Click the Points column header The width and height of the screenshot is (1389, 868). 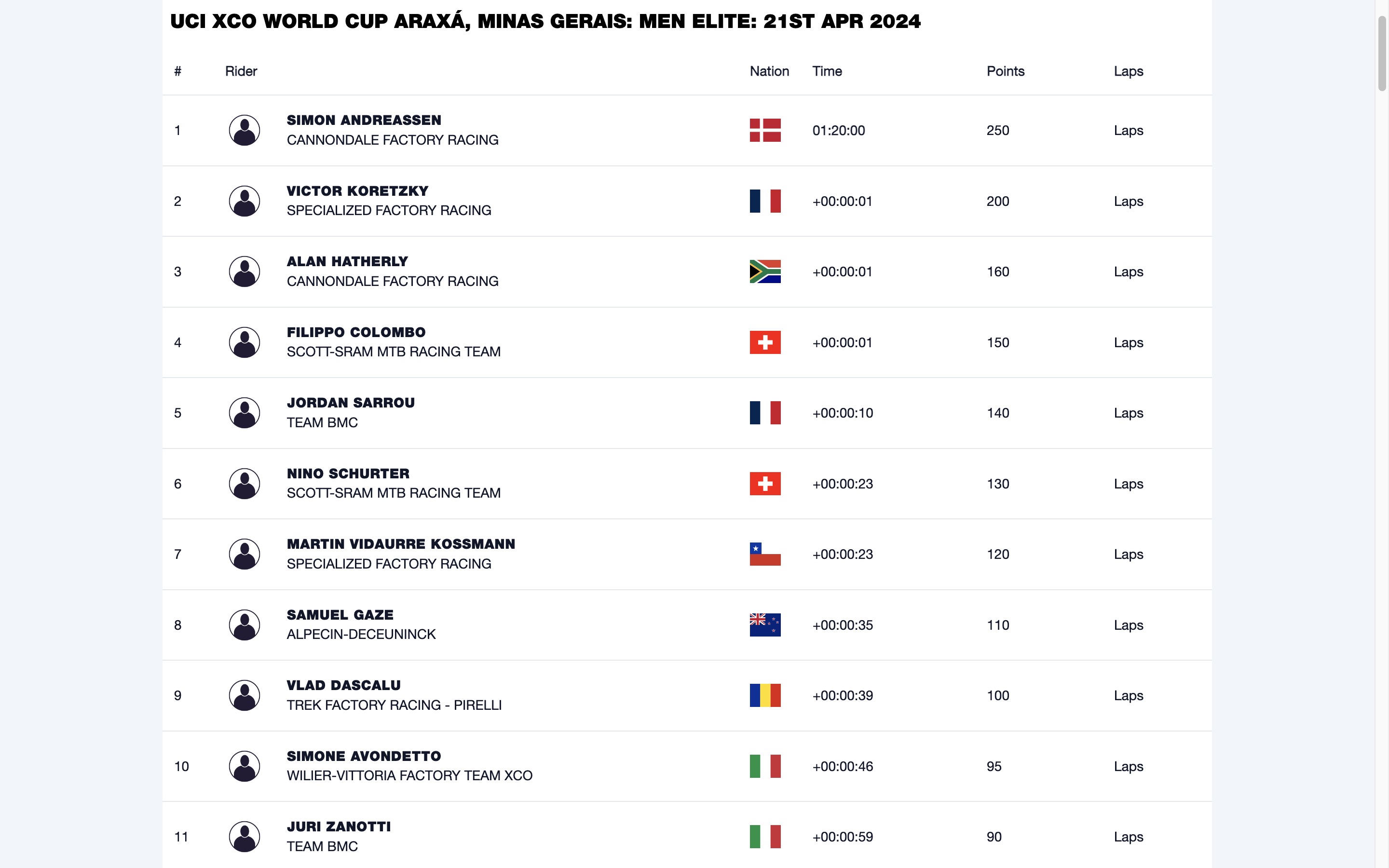tap(1005, 71)
